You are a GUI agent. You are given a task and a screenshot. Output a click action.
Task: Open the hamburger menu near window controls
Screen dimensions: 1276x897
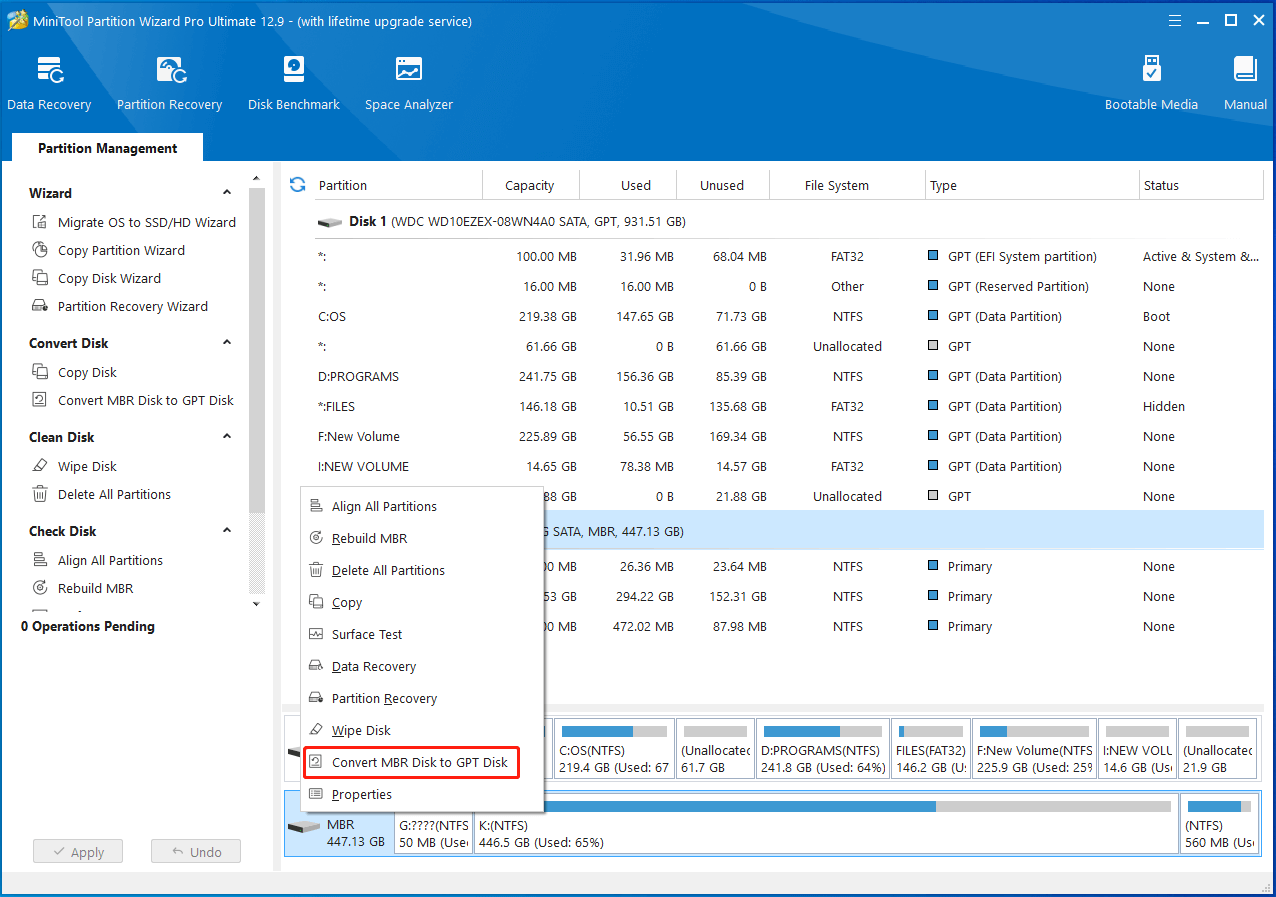click(x=1174, y=20)
